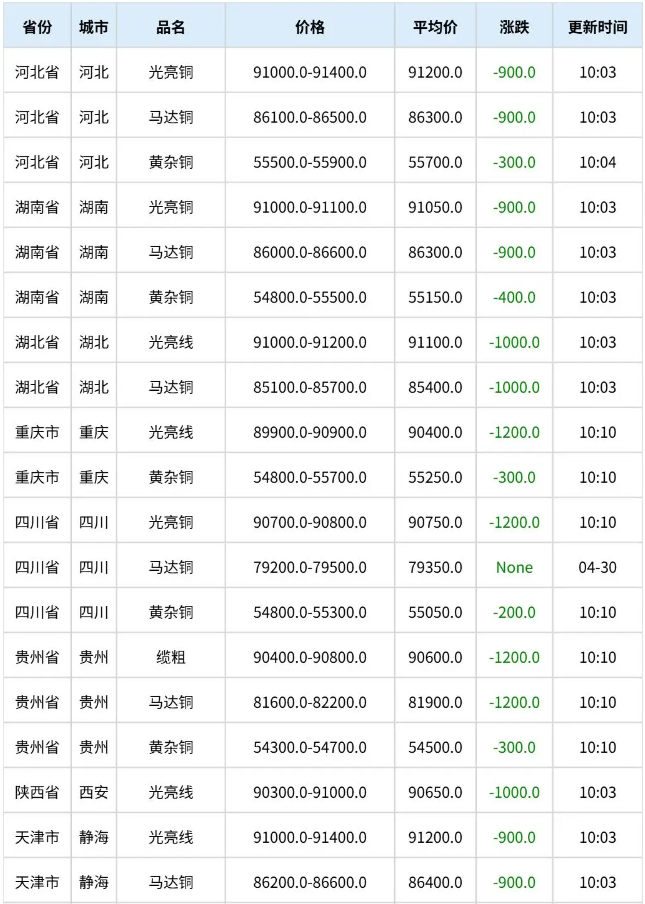Click the 缆粗 product name cell
The width and height of the screenshot is (645, 904).
tap(171, 657)
